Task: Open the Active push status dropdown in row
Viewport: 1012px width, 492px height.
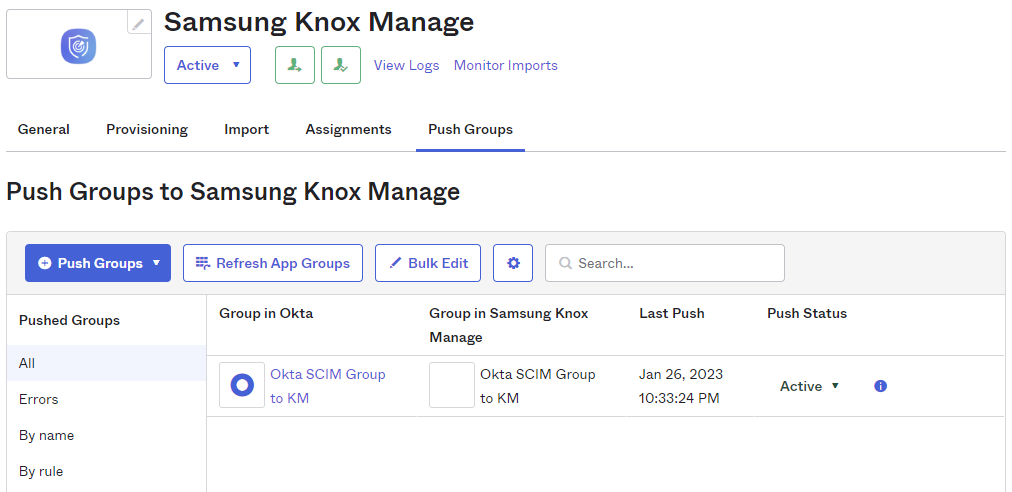Action: pos(809,386)
